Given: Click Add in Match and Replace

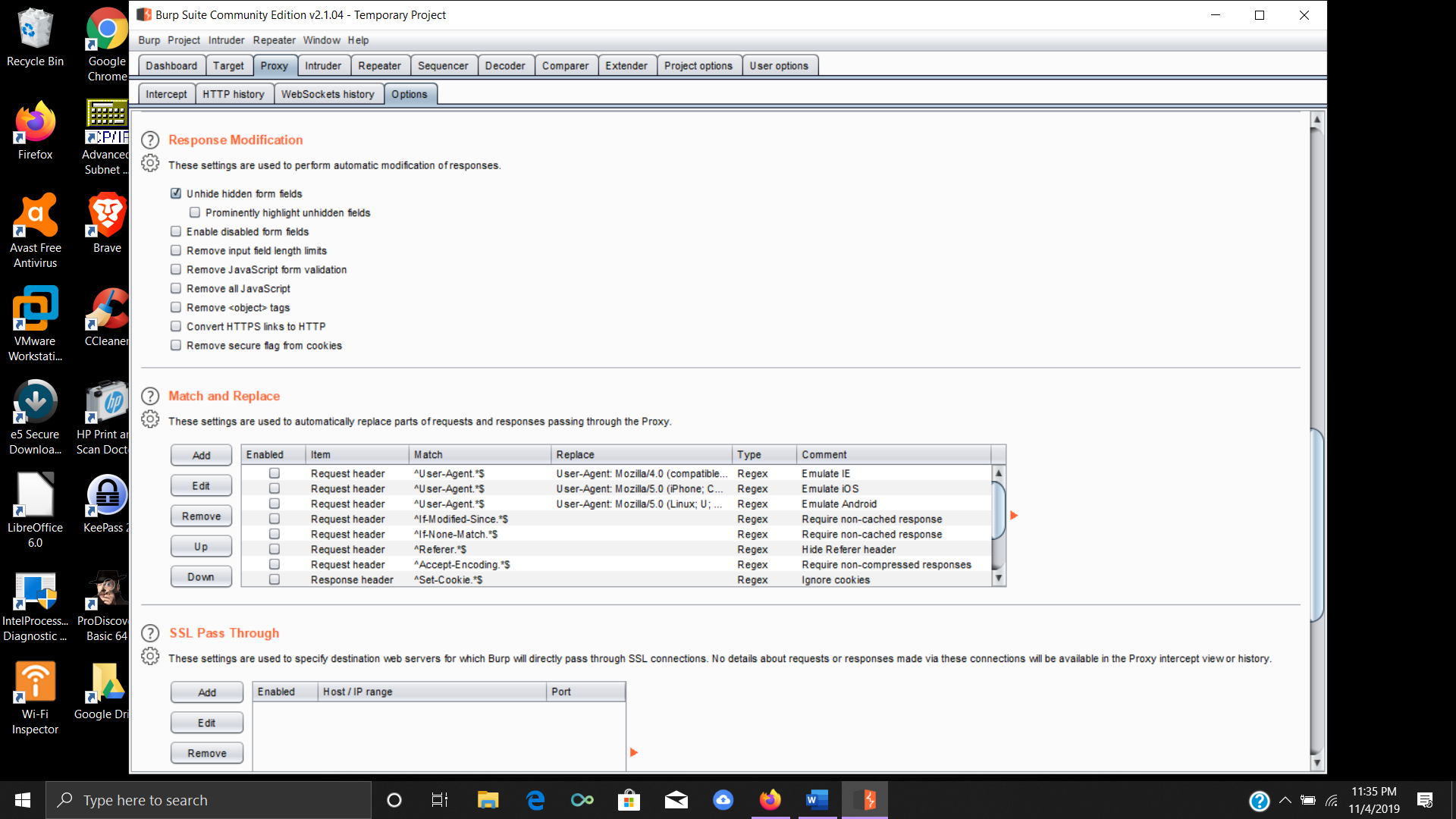Looking at the screenshot, I should (201, 455).
